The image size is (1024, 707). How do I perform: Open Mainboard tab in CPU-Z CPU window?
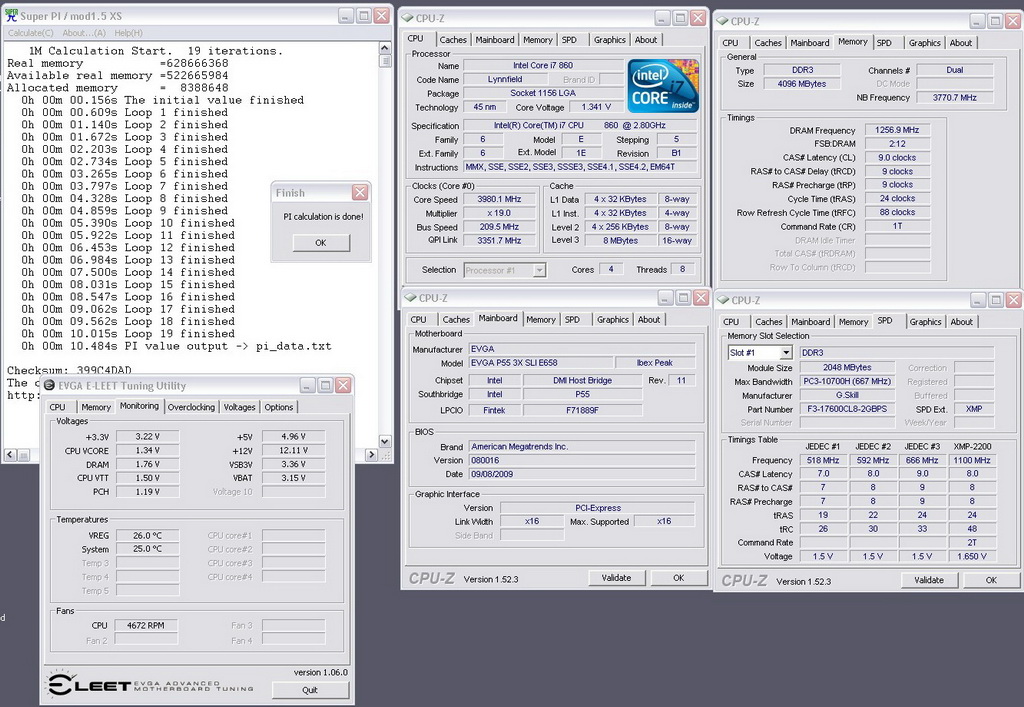tap(494, 40)
